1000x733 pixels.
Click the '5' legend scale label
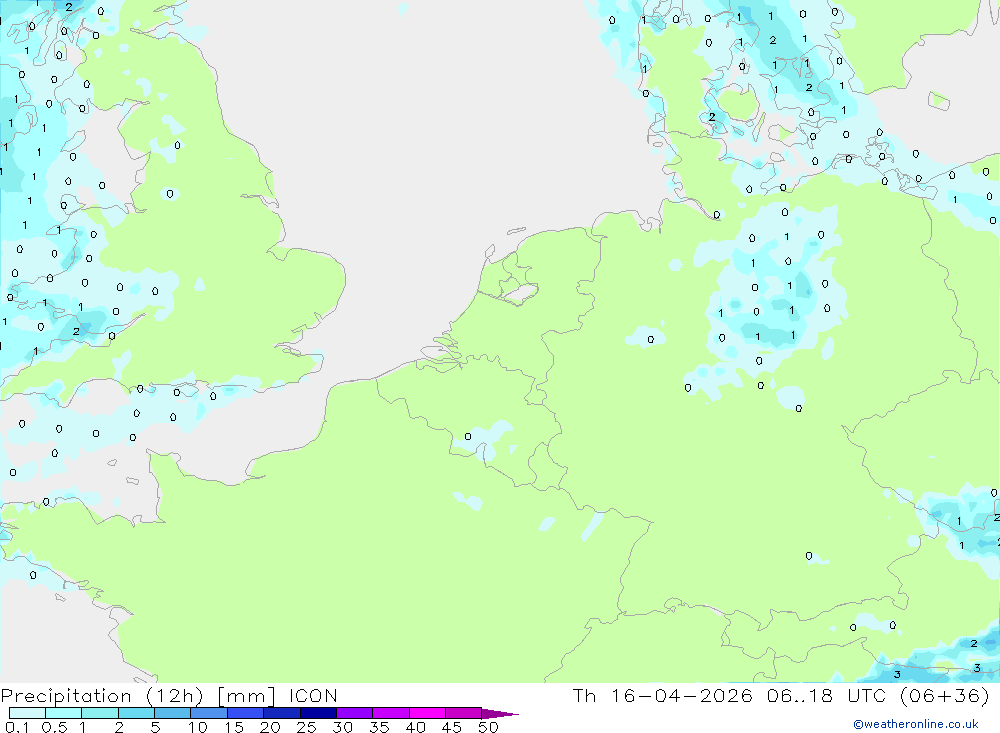point(155,727)
